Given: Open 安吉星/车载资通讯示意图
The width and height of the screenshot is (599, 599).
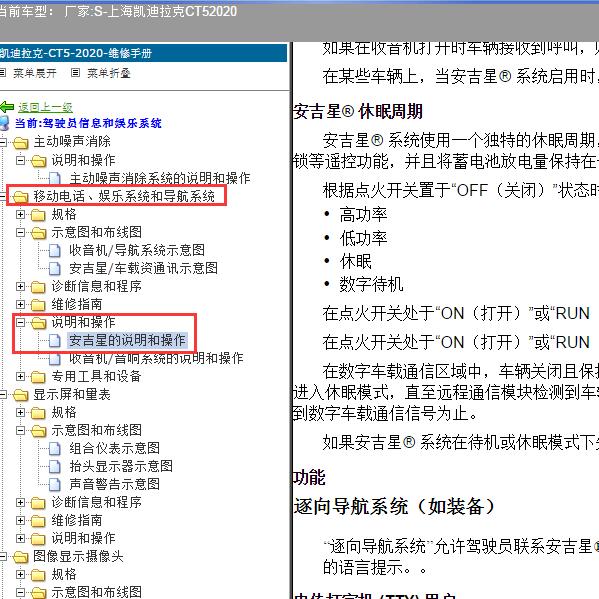Looking at the screenshot, I should click(144, 268).
